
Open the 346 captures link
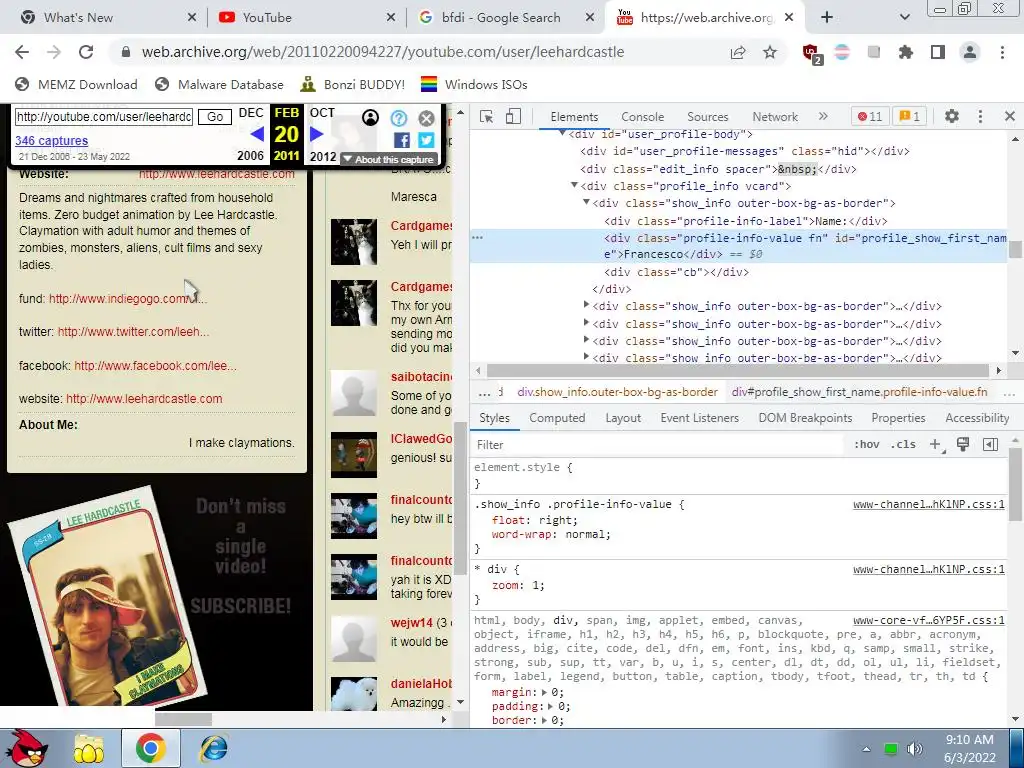pos(52,140)
